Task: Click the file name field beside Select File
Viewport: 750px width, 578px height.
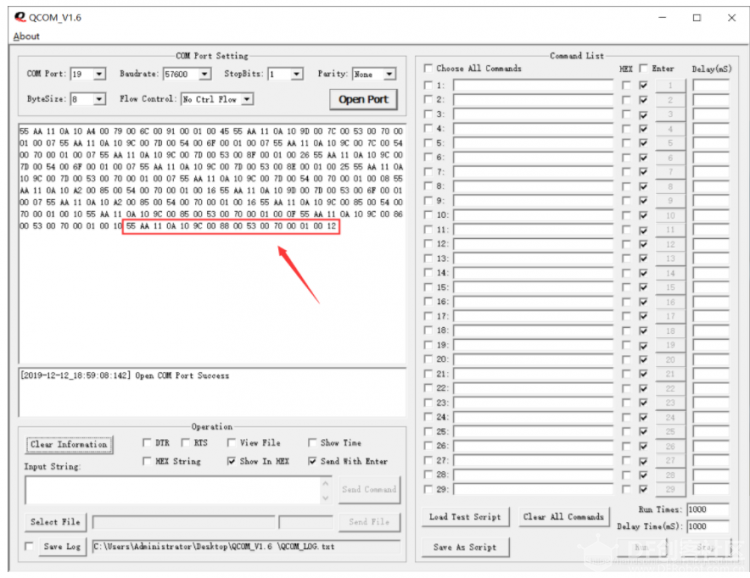Action: [184, 522]
